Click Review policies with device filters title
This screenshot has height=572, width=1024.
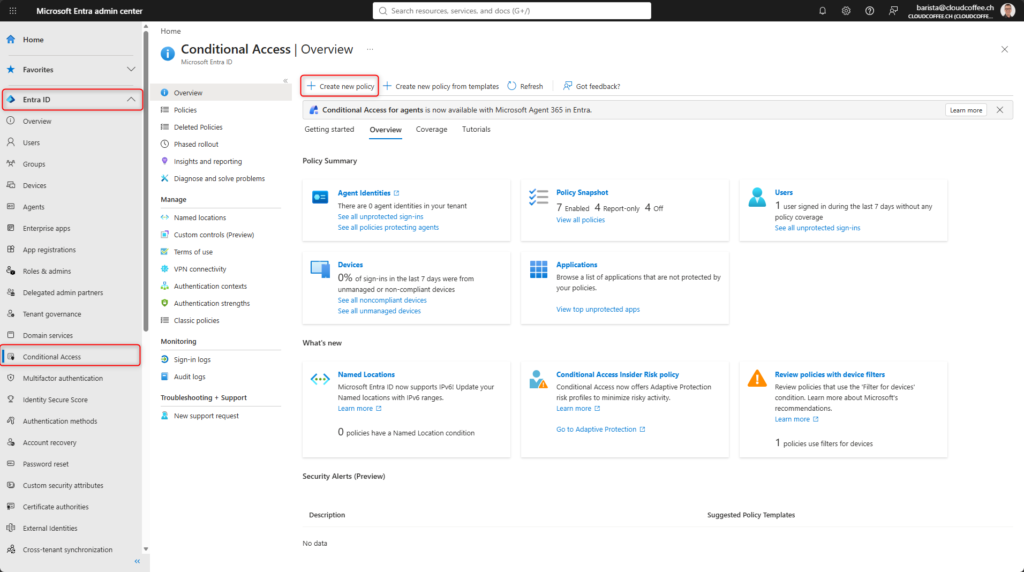coord(829,375)
